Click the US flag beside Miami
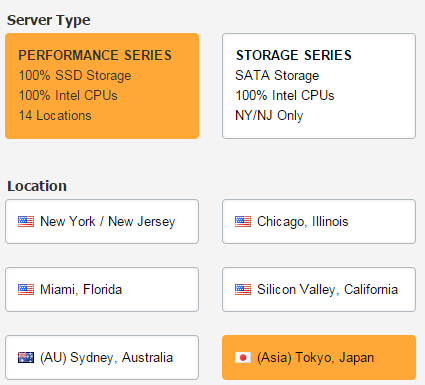This screenshot has height=385, width=425. [26, 289]
